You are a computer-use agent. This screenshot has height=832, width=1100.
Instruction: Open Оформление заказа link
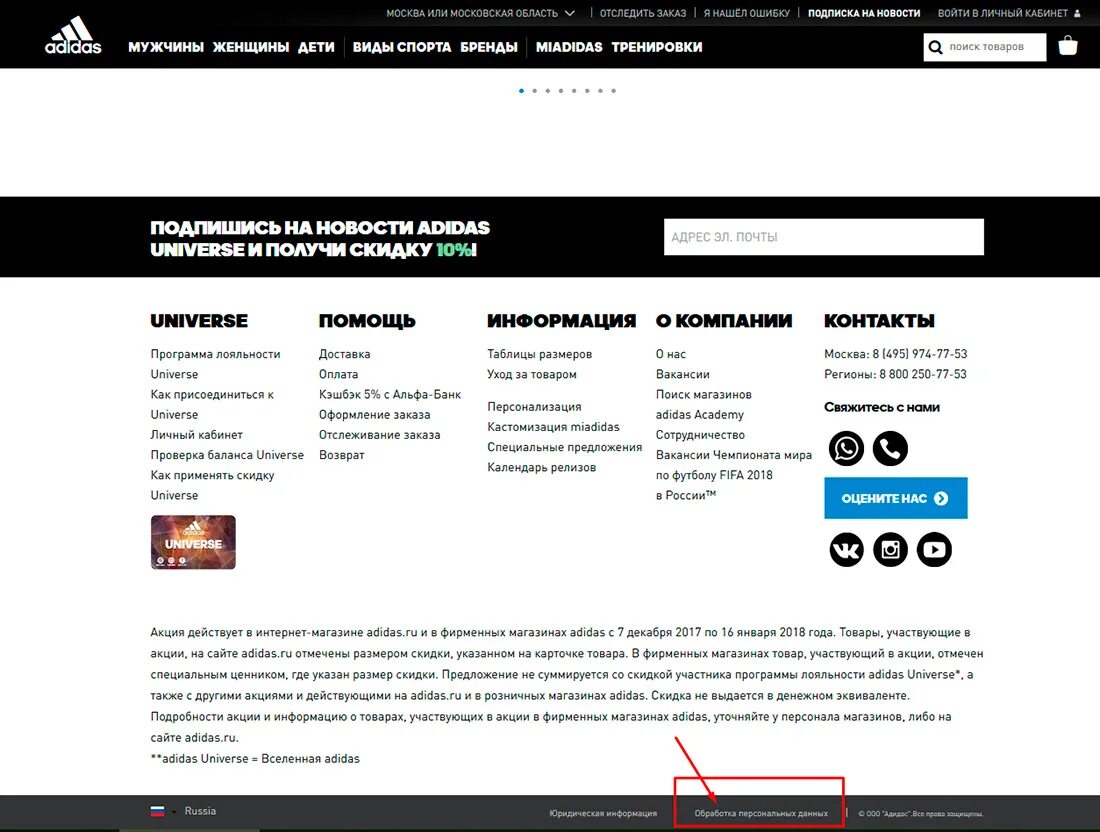click(x=375, y=415)
